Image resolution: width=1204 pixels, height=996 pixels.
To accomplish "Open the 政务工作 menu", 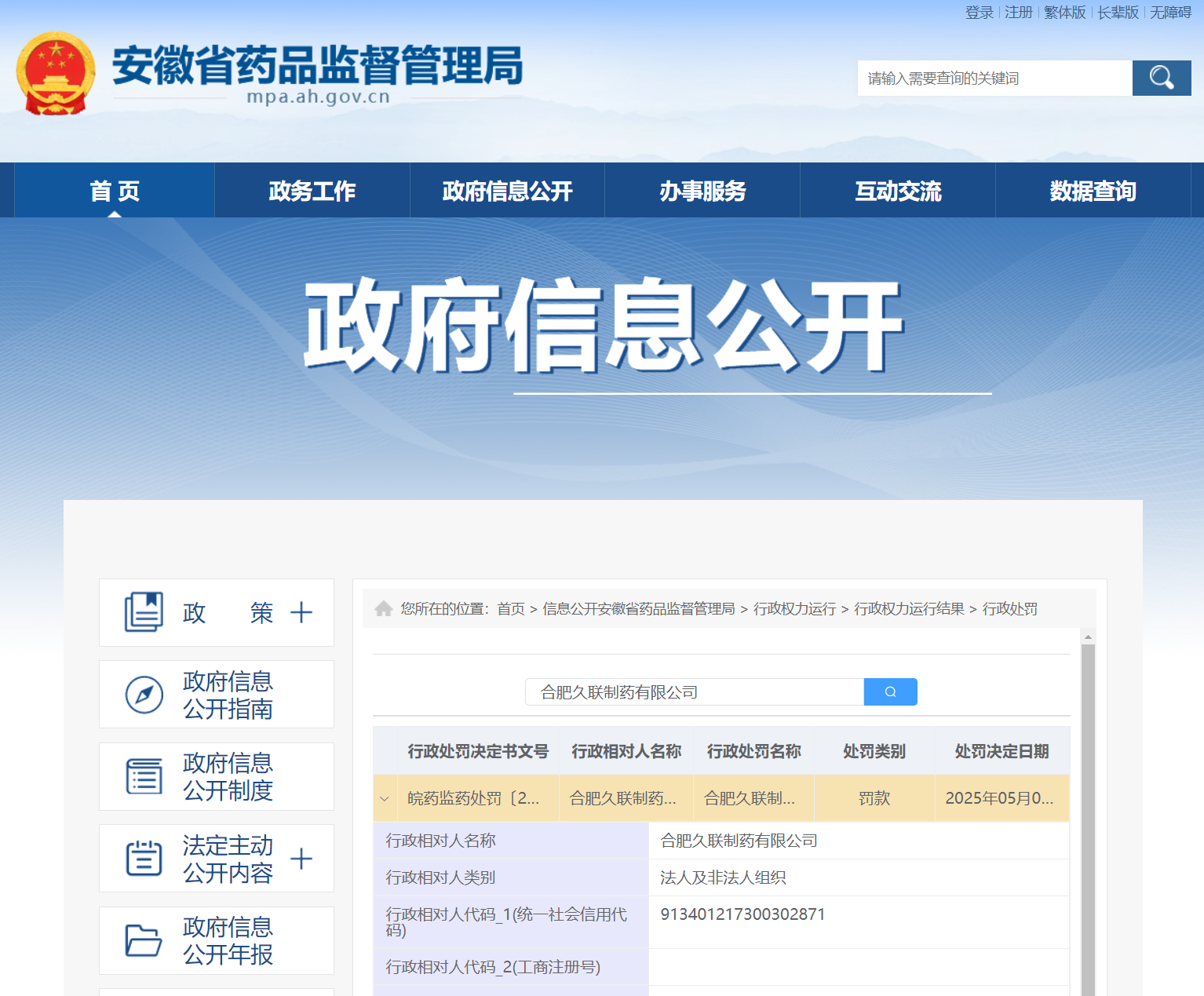I will [312, 191].
